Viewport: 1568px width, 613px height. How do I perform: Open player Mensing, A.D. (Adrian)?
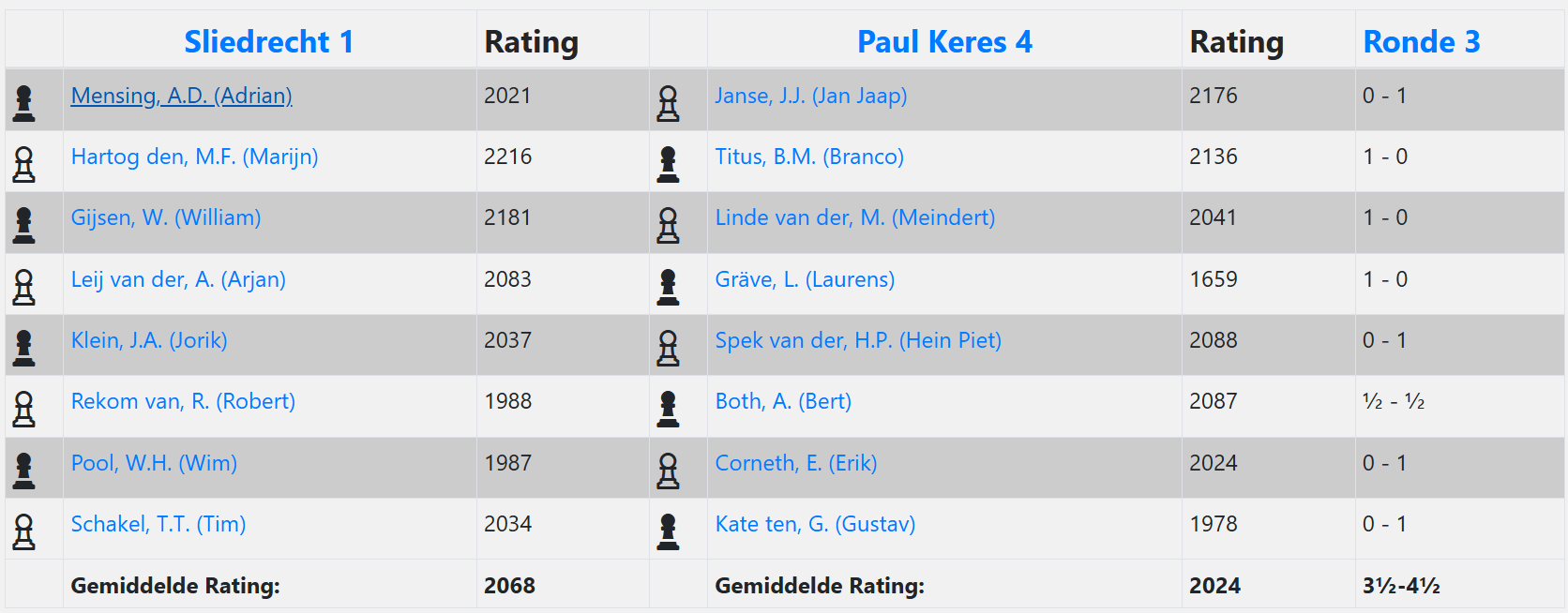click(x=182, y=96)
